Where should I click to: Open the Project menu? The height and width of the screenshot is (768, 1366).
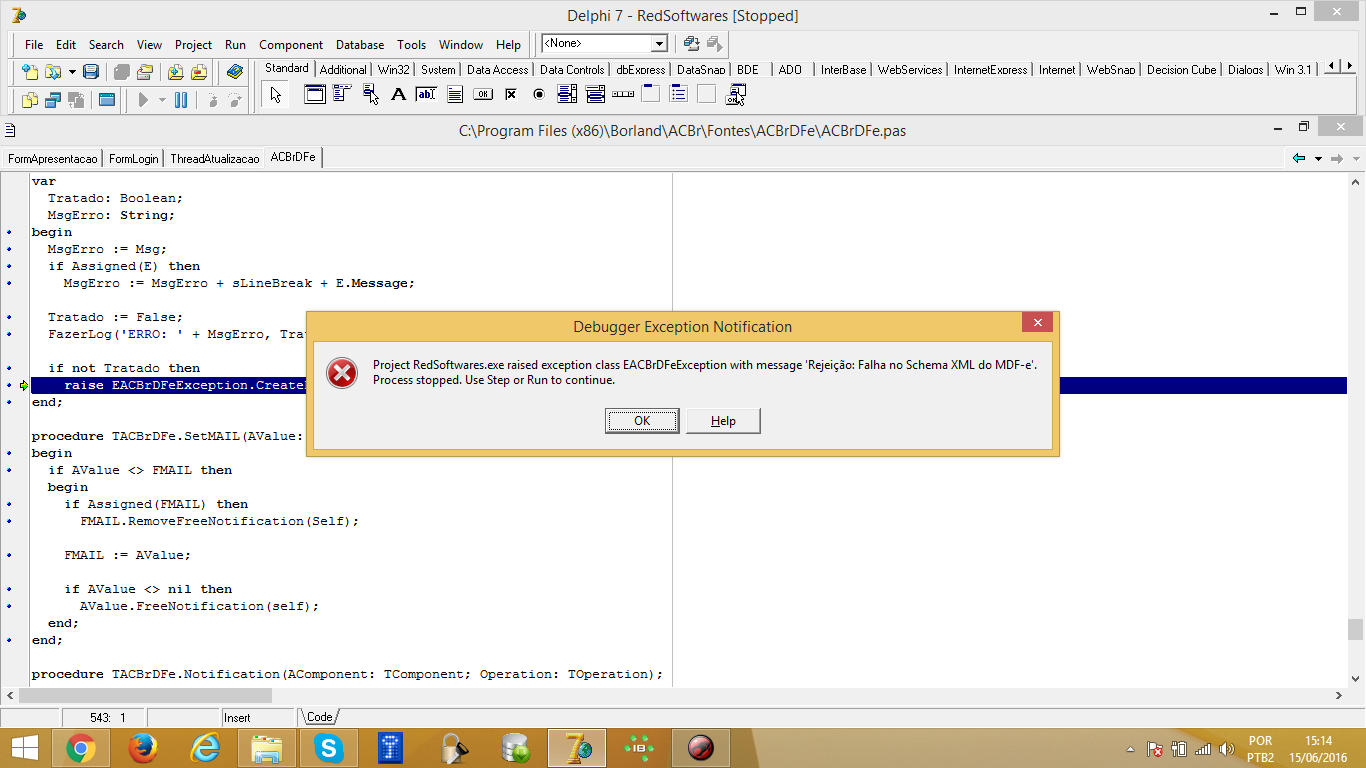pyautogui.click(x=193, y=45)
